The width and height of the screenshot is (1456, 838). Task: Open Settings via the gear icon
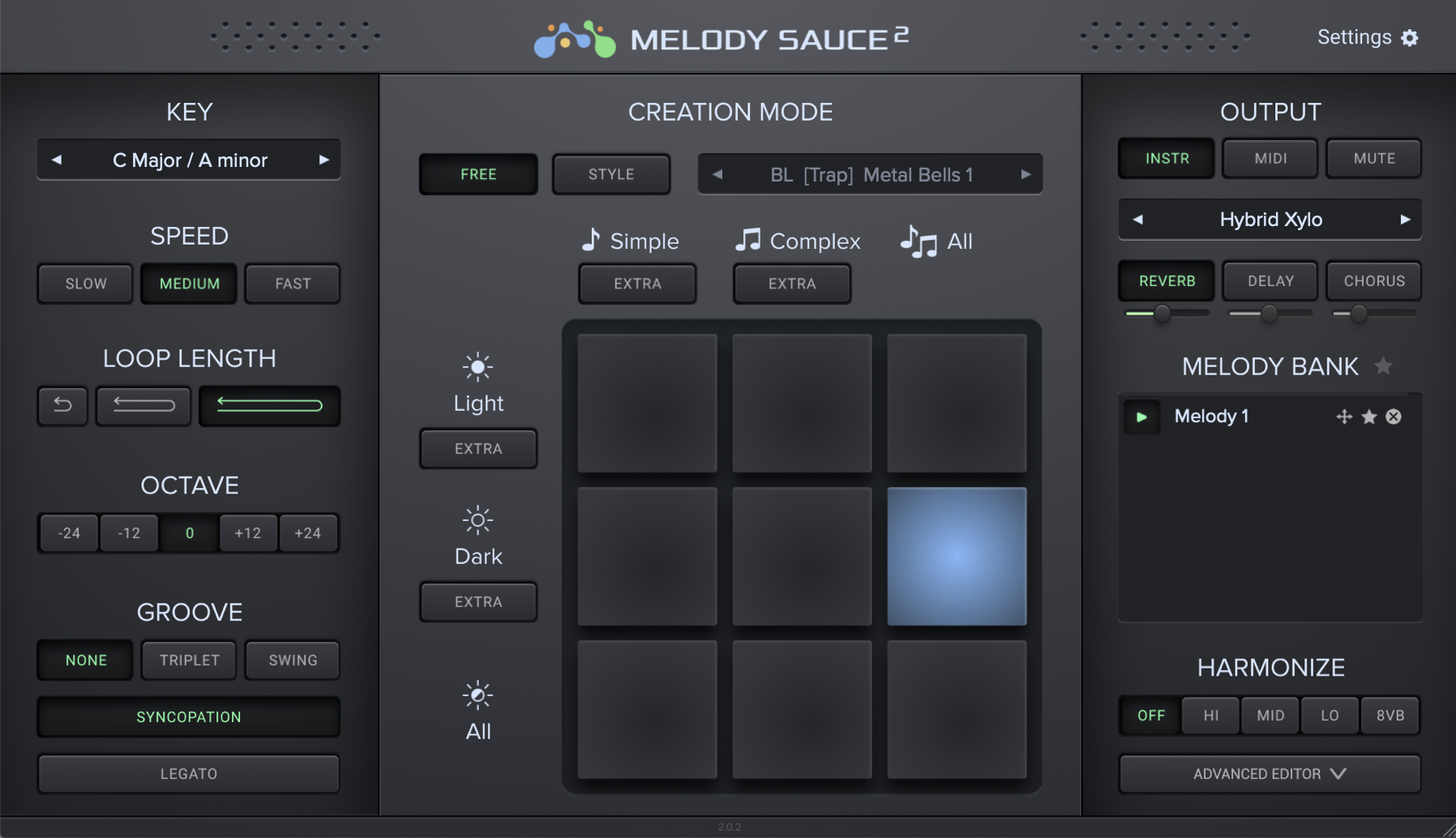click(1410, 38)
